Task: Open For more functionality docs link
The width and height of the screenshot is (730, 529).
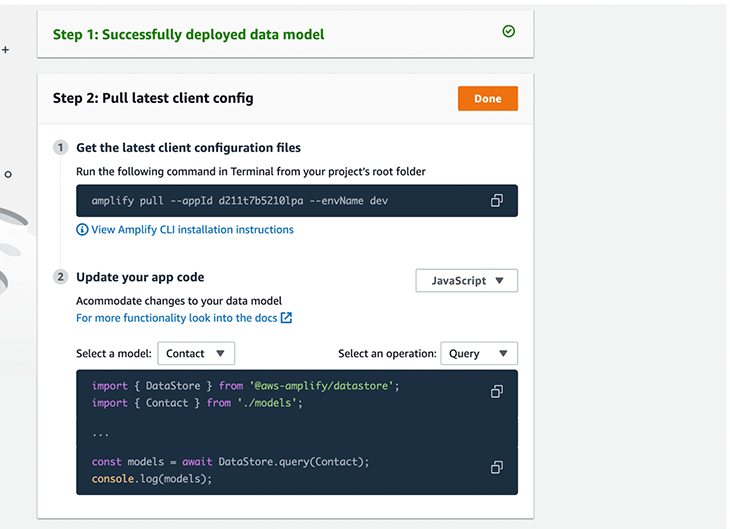Action: tap(176, 318)
